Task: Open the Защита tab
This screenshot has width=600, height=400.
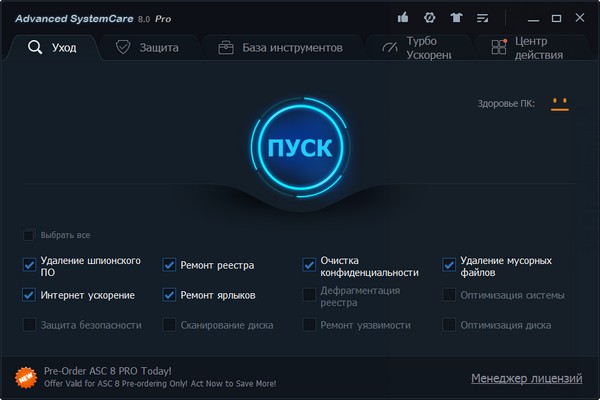Action: (x=148, y=47)
